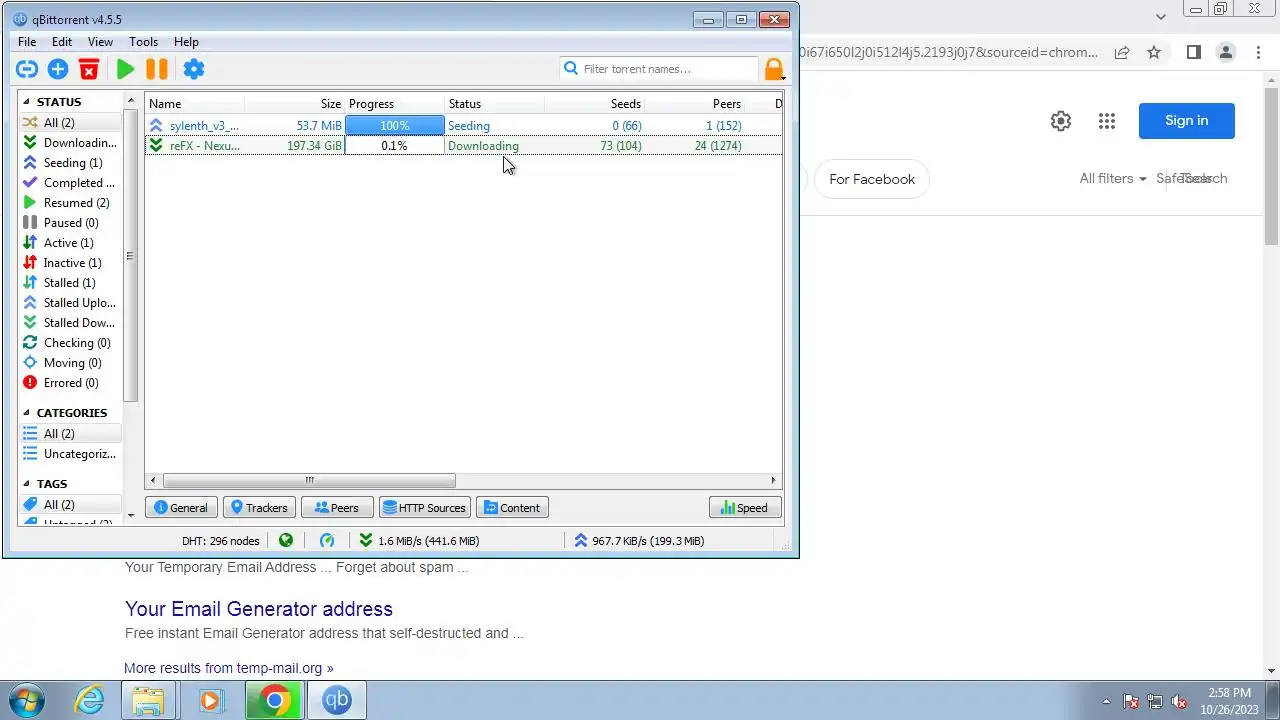This screenshot has width=1280, height=720.
Task: Select the Seeding (1) status filter
Action: click(x=70, y=163)
